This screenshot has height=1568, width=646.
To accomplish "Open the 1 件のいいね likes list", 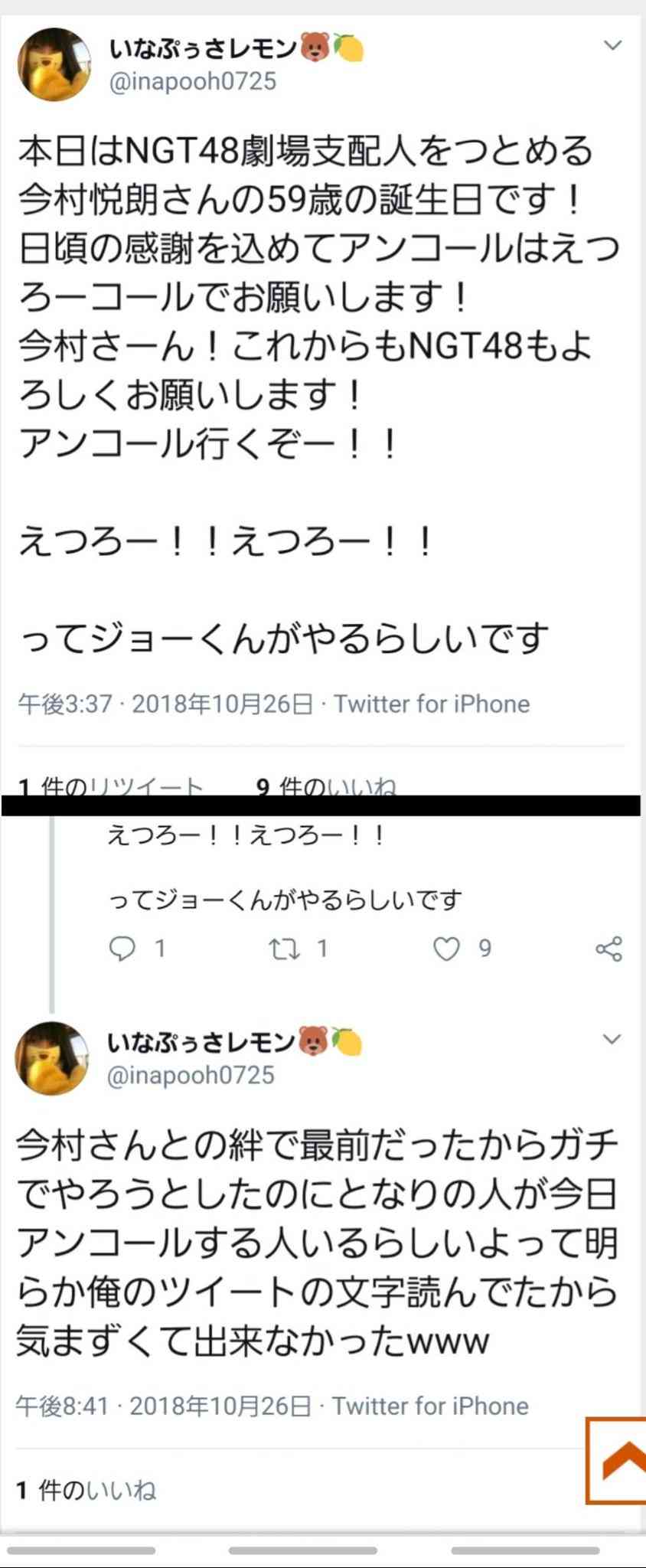I will (x=86, y=1490).
